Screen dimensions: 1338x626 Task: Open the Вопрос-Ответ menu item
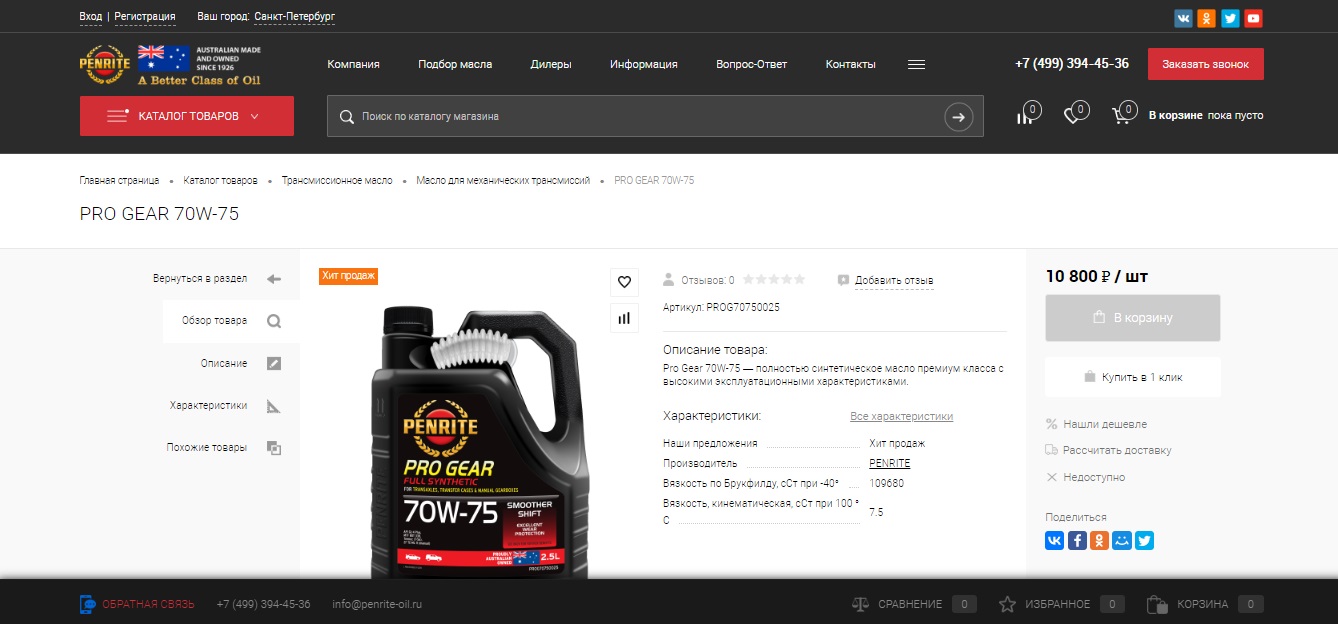[752, 64]
